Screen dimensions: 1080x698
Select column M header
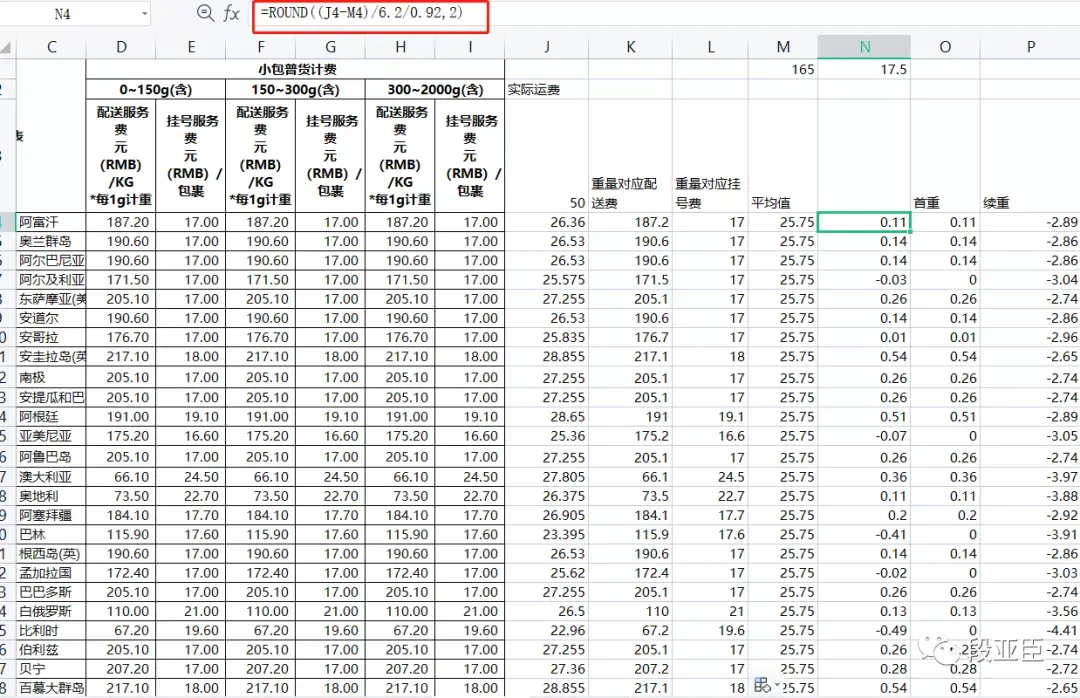783,47
